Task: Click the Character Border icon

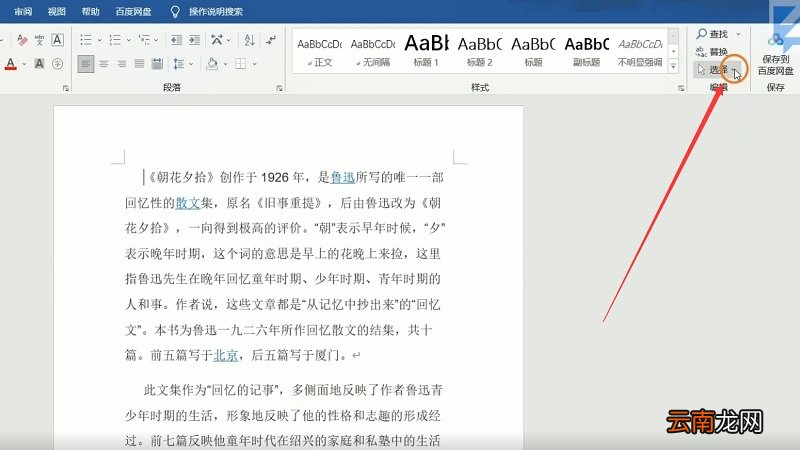Action: click(x=58, y=40)
